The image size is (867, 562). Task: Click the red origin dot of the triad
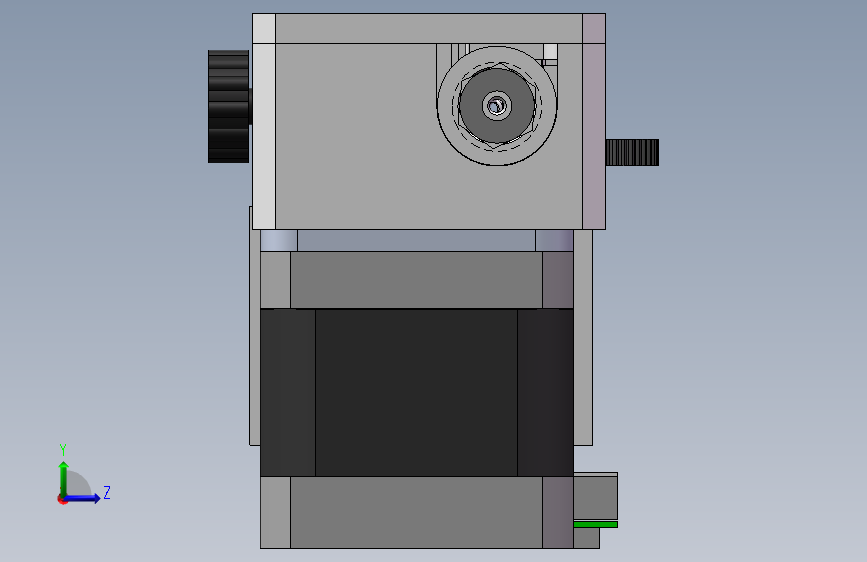tap(62, 499)
